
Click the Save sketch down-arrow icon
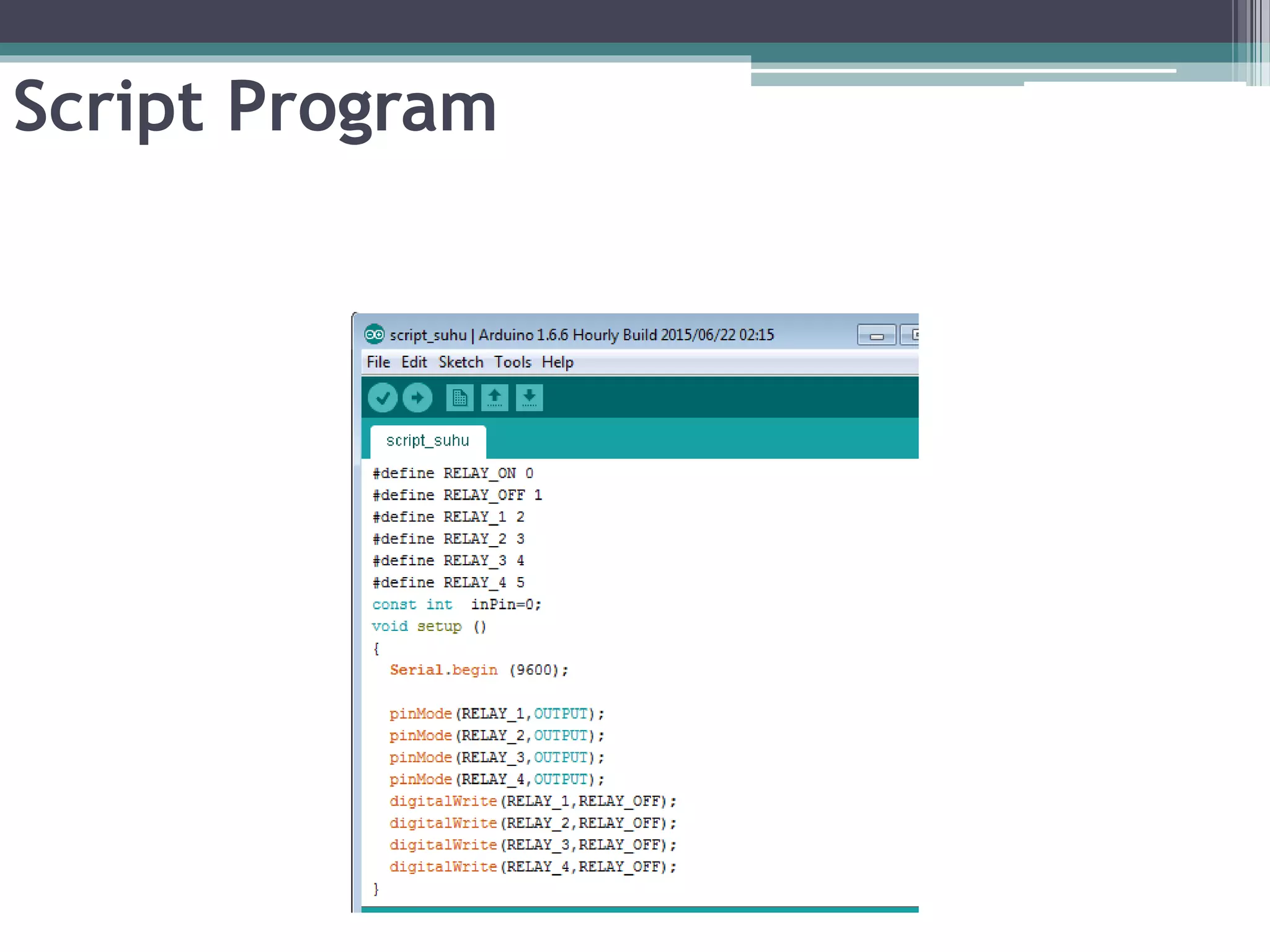pos(529,398)
